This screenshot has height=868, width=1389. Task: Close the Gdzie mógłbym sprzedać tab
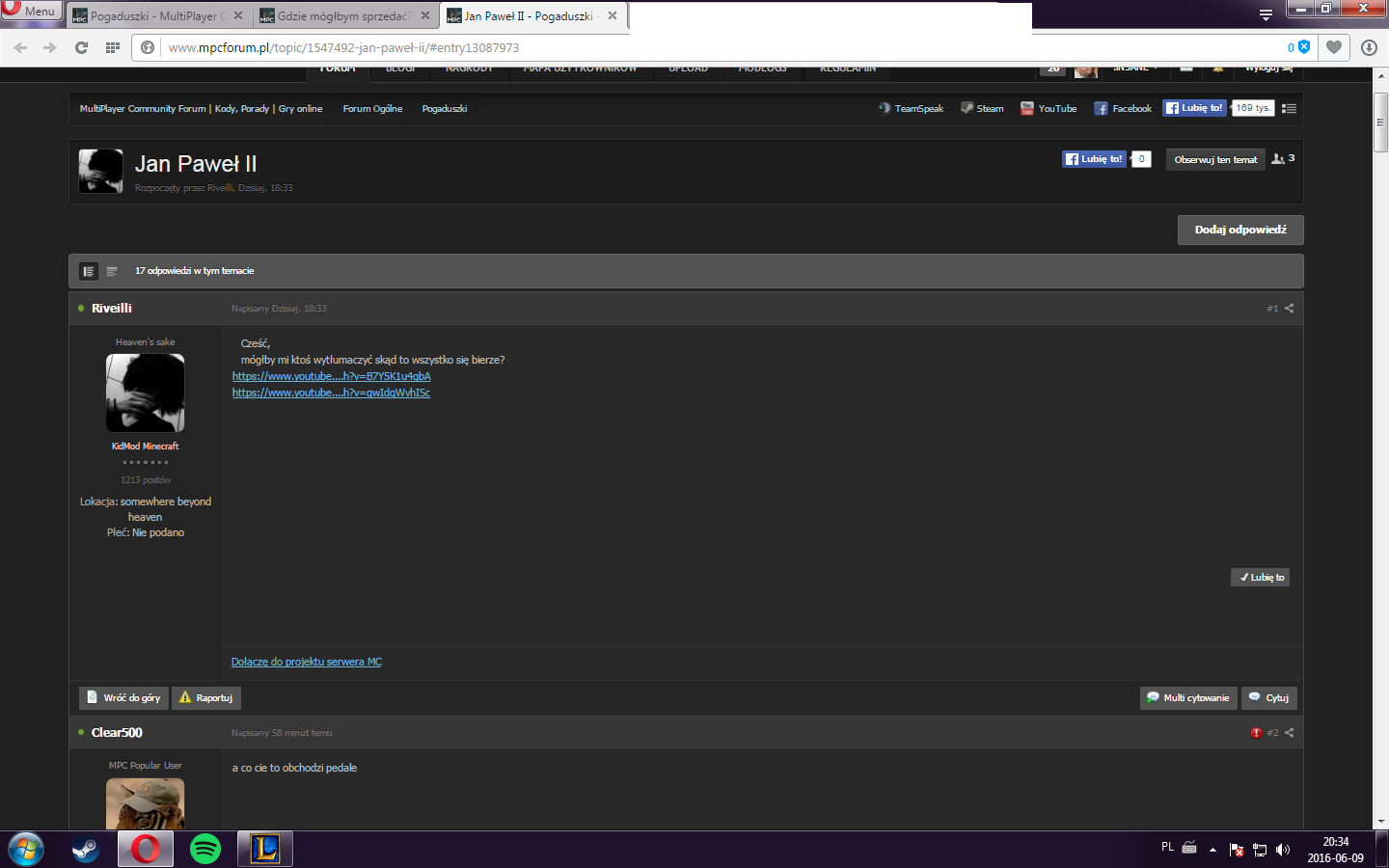coord(425,16)
